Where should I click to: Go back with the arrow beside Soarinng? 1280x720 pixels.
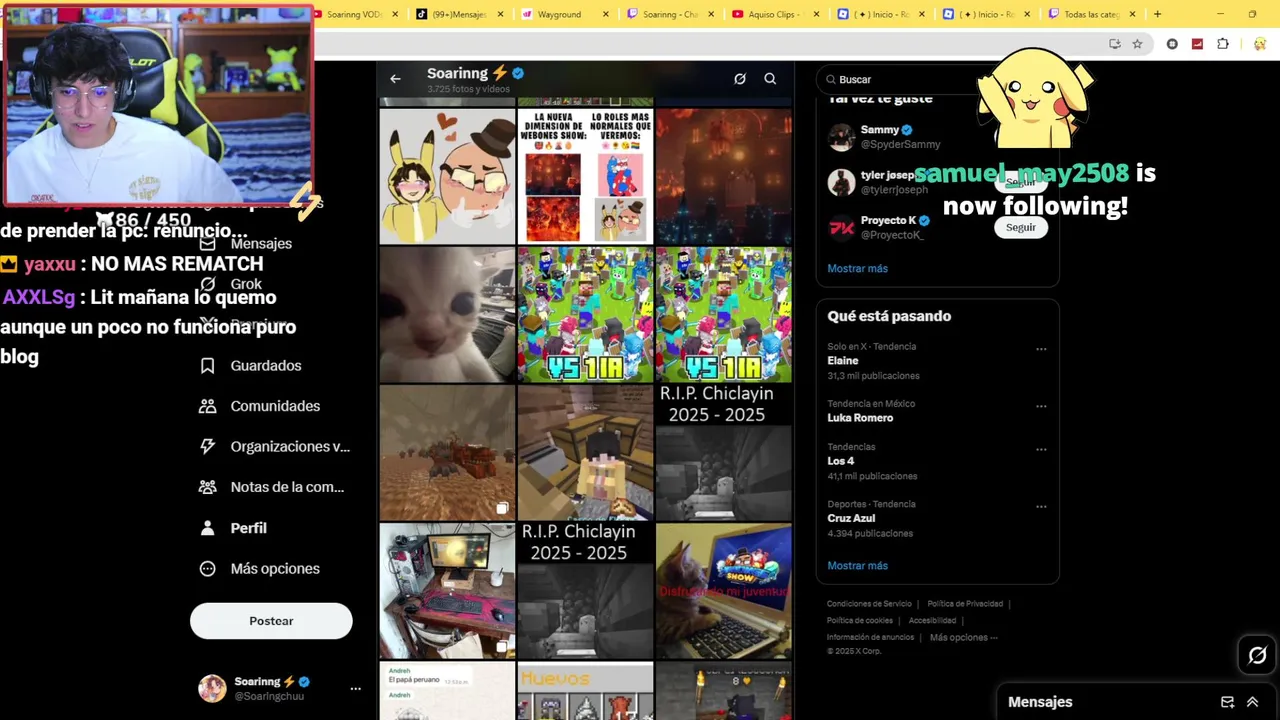click(395, 79)
